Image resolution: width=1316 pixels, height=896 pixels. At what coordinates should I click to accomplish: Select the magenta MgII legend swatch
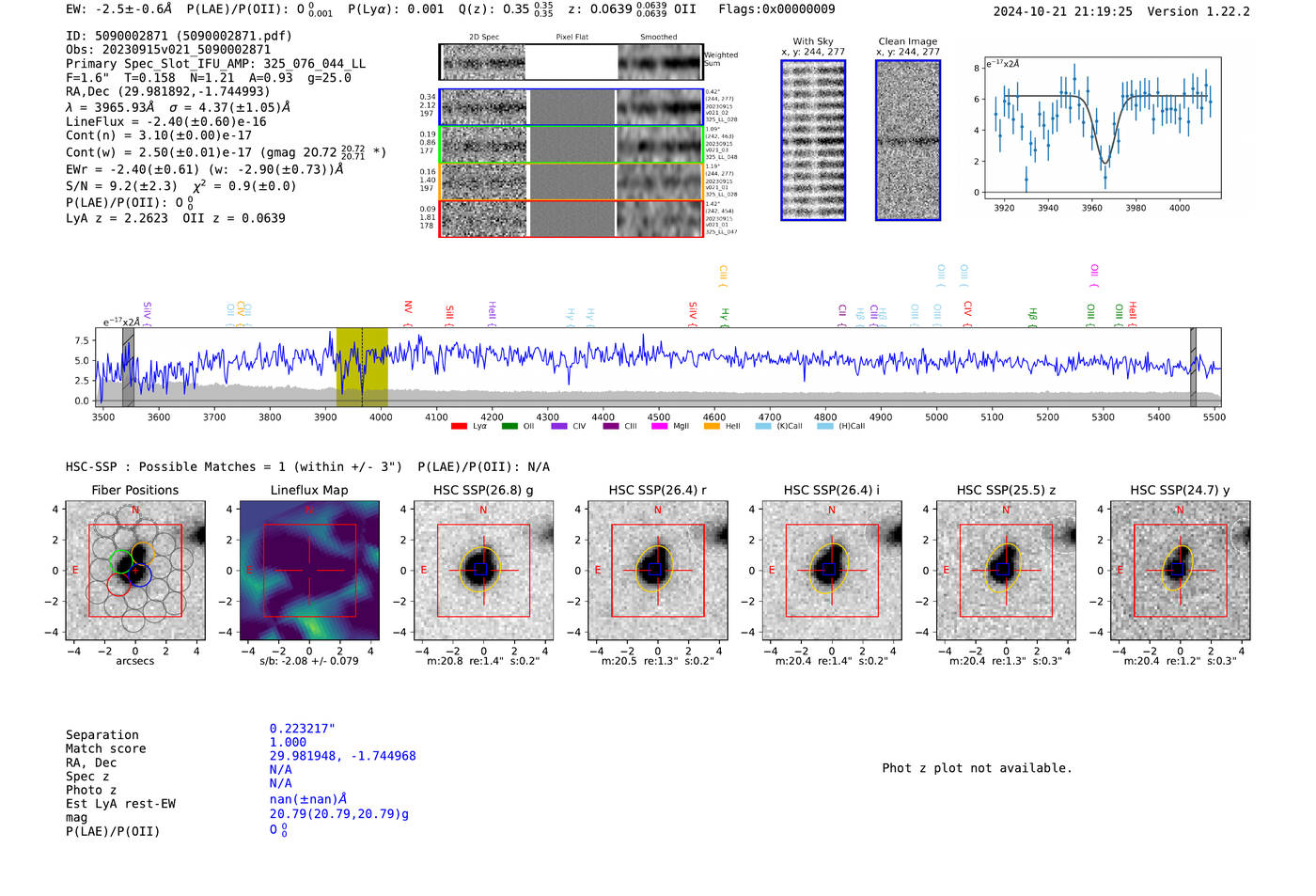point(659,427)
